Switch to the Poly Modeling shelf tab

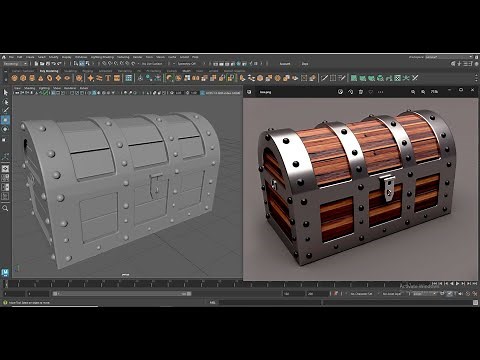point(49,71)
